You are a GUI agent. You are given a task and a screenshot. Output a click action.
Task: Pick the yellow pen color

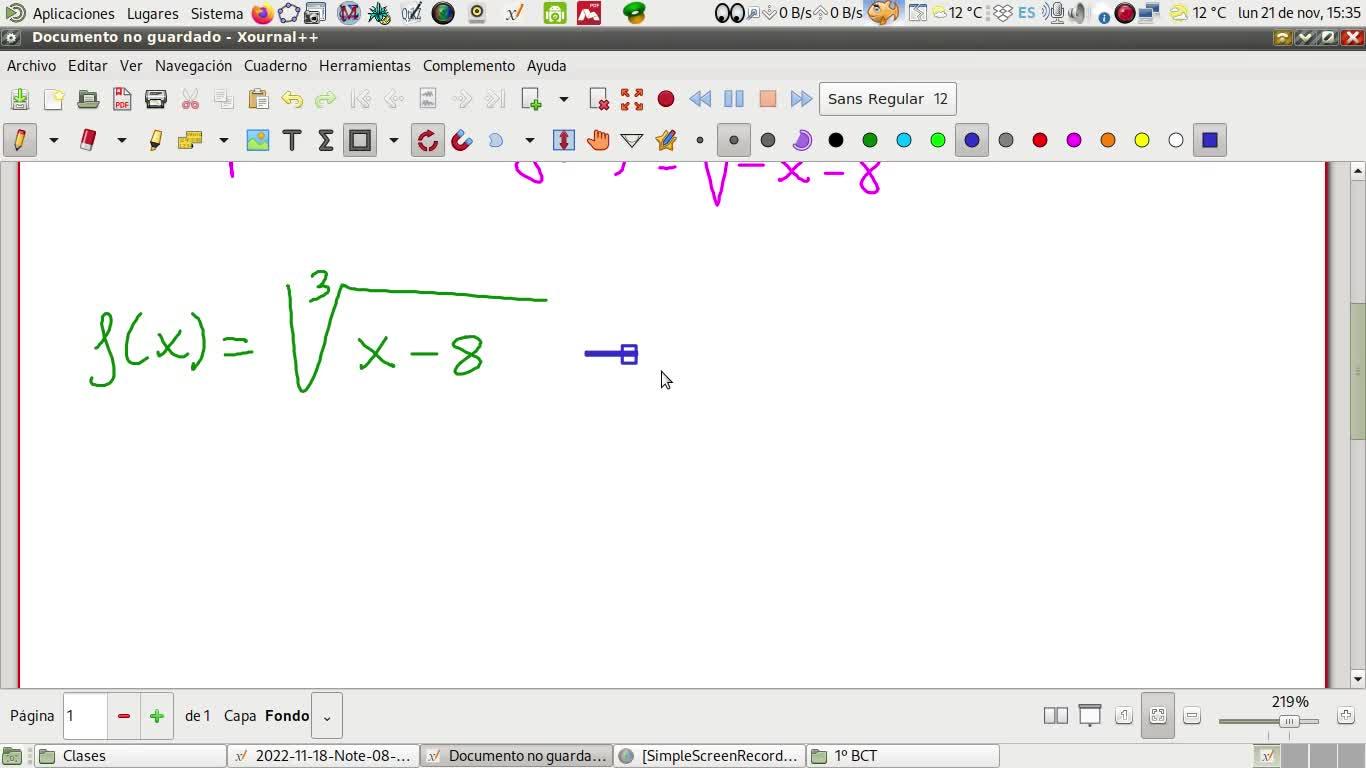(1142, 140)
